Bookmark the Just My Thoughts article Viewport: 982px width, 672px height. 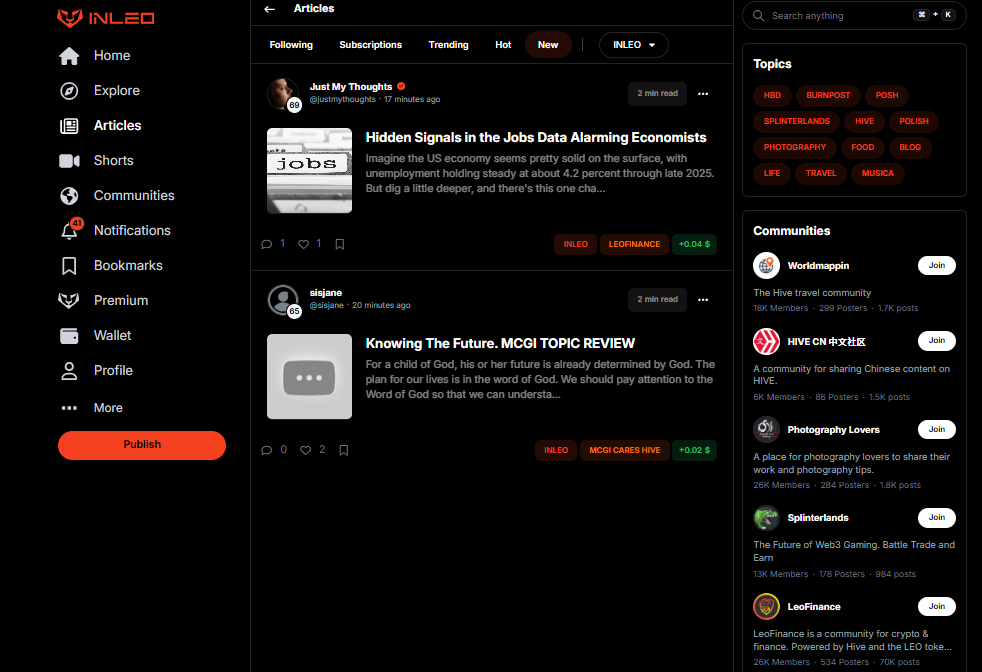[340, 244]
